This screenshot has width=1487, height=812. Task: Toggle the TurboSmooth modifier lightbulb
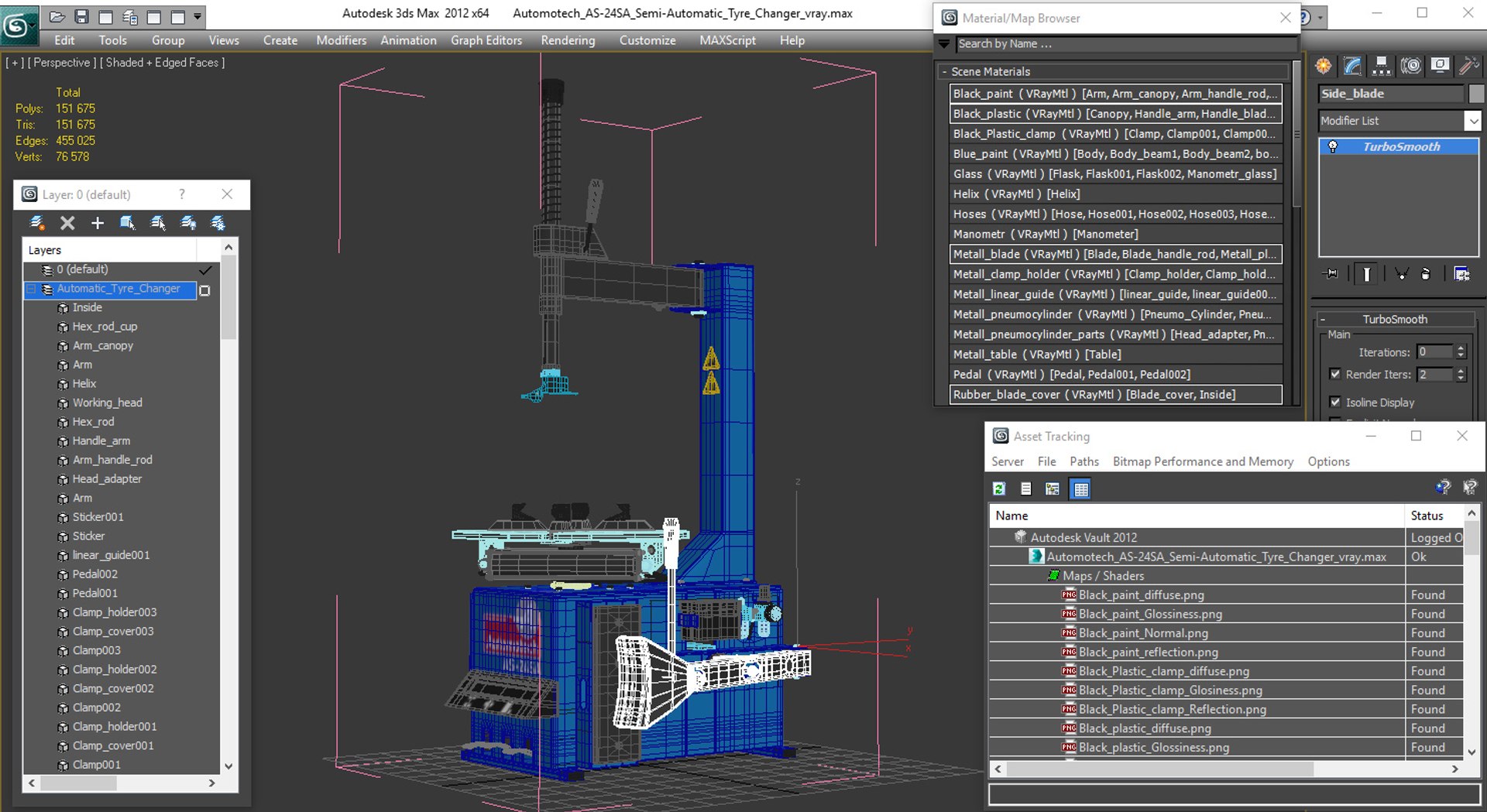coord(1333,147)
